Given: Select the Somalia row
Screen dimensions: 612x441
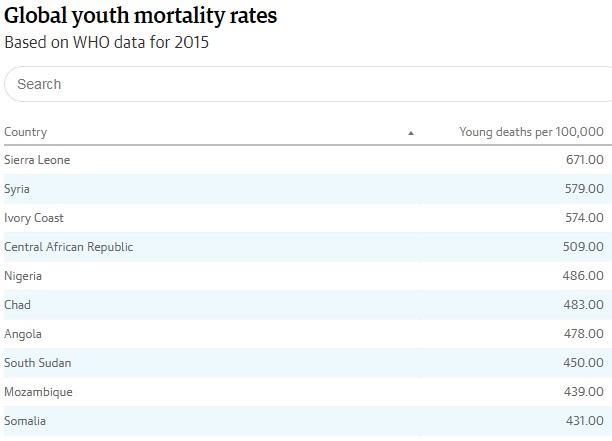Looking at the screenshot, I should (x=25, y=421).
